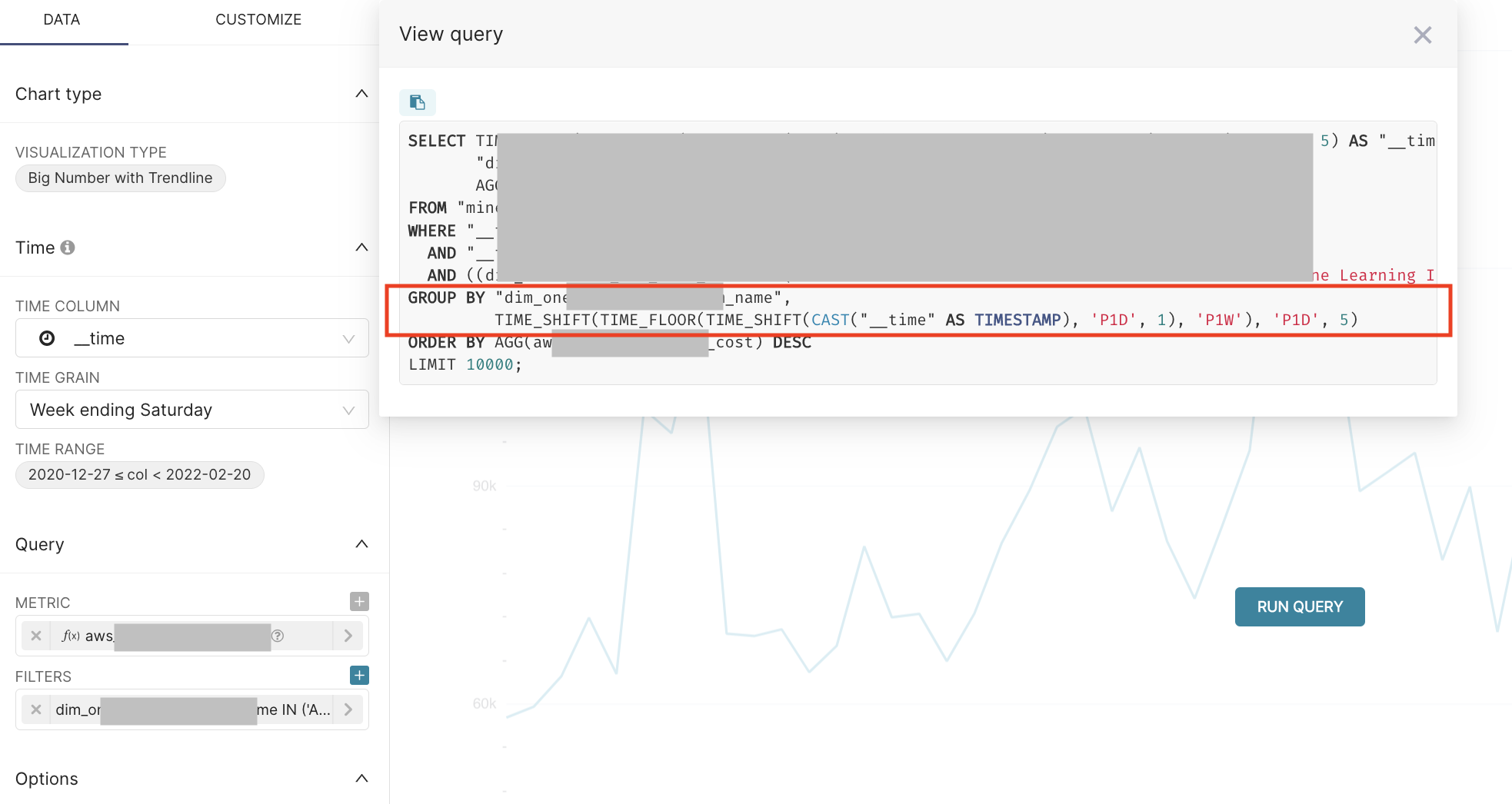The width and height of the screenshot is (1512, 804).
Task: Close the View query modal
Action: (1422, 35)
